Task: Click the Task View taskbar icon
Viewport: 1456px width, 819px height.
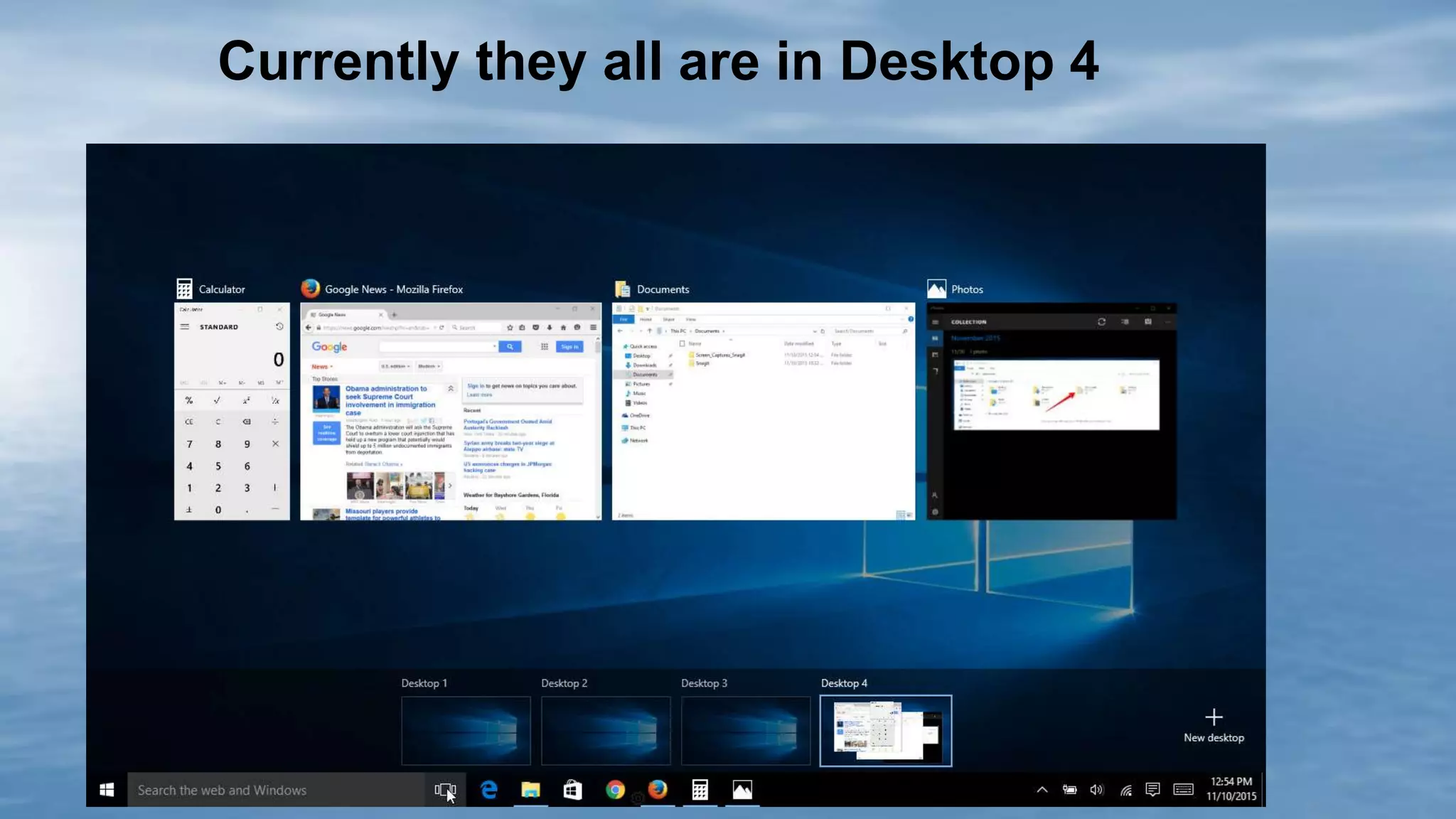Action: point(445,790)
